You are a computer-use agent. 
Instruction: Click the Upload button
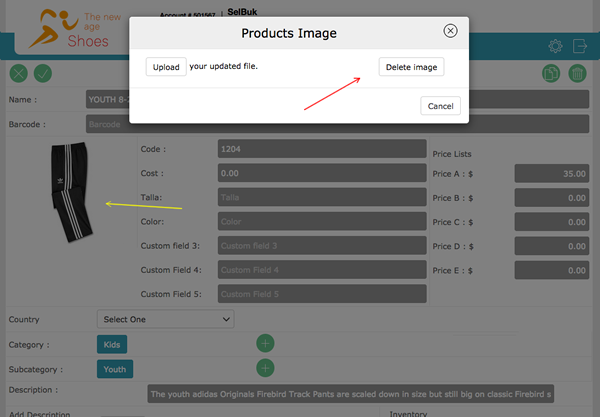(166, 67)
